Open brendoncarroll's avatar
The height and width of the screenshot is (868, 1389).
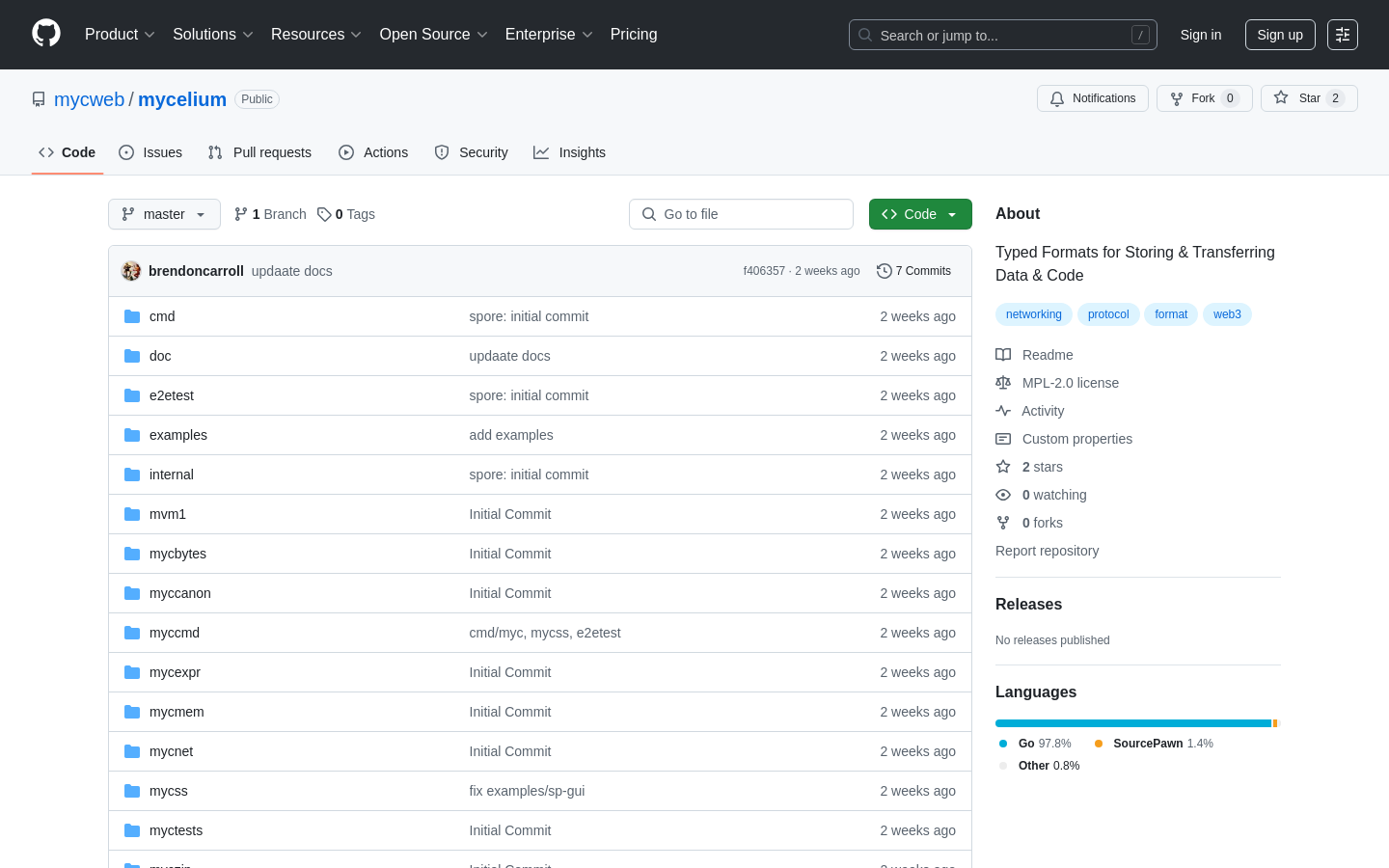[x=131, y=271]
